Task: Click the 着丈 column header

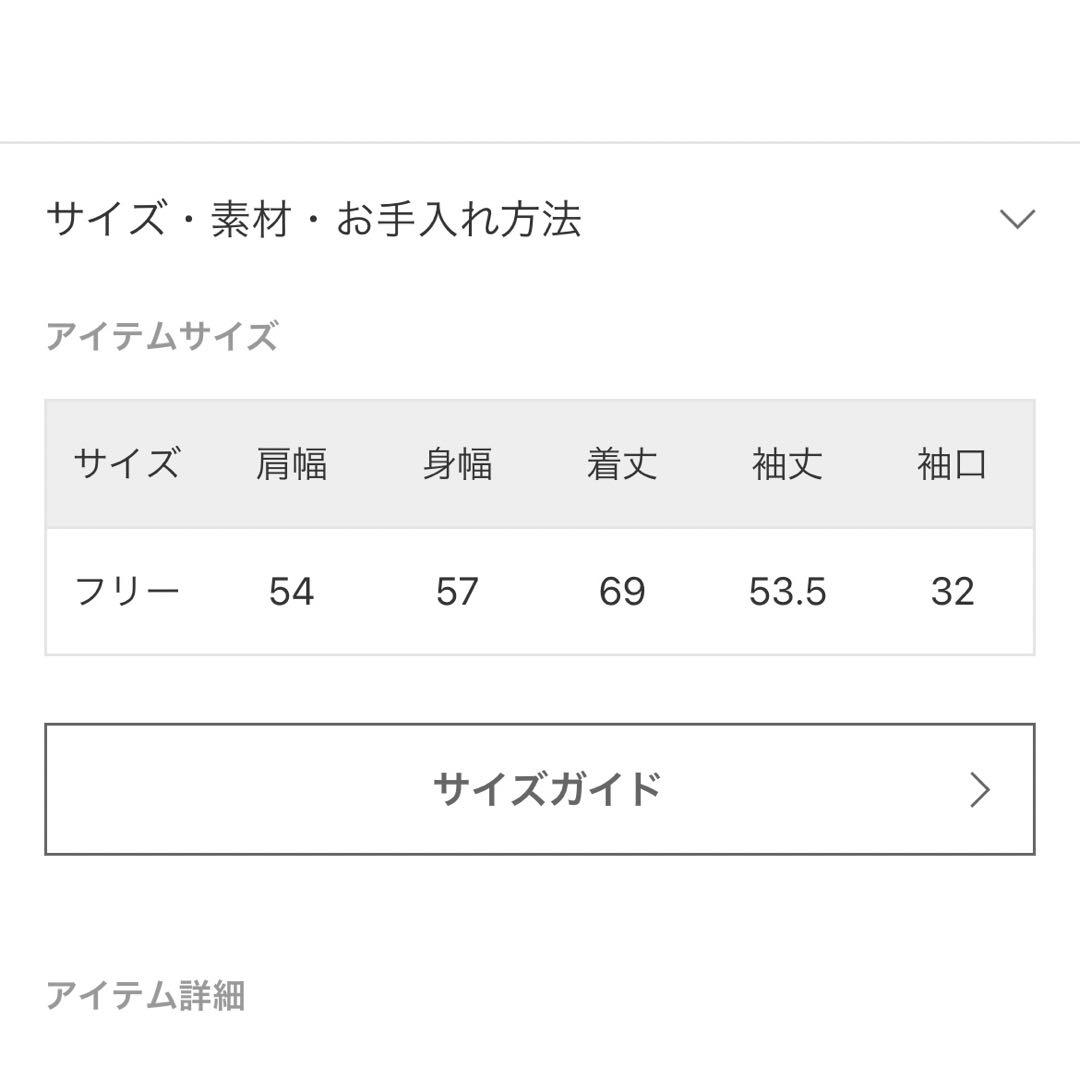Action: click(622, 464)
